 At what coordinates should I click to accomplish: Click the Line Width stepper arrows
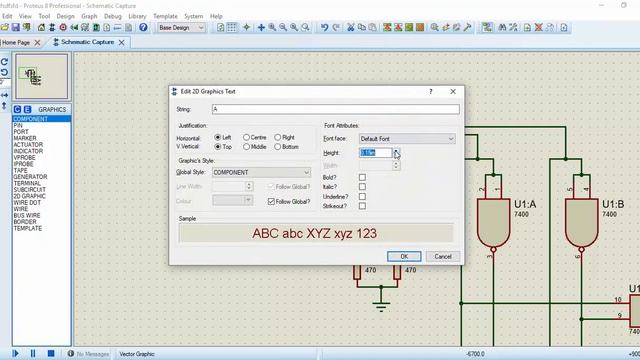(249, 187)
